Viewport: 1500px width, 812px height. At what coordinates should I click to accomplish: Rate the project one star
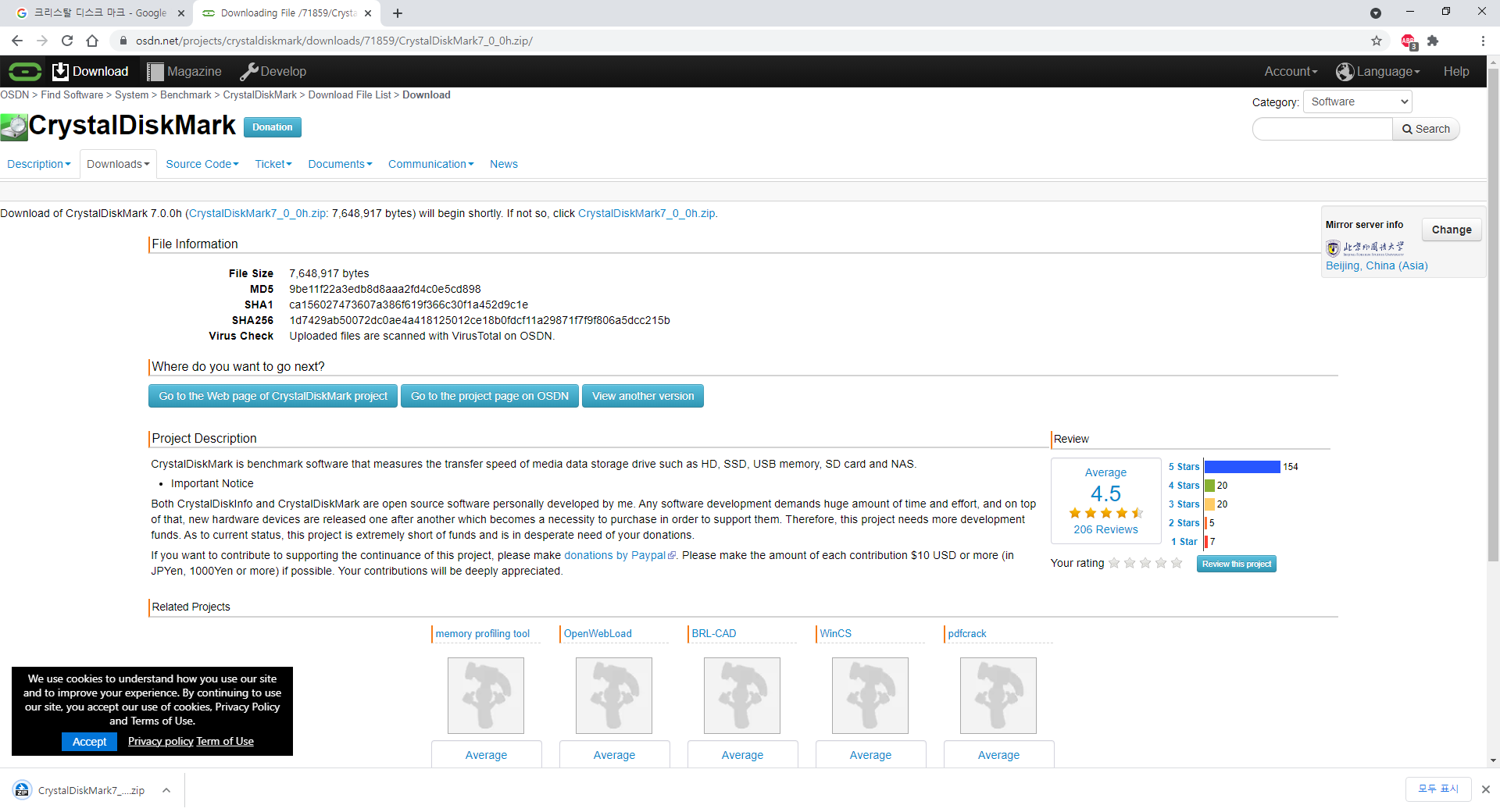click(1114, 563)
